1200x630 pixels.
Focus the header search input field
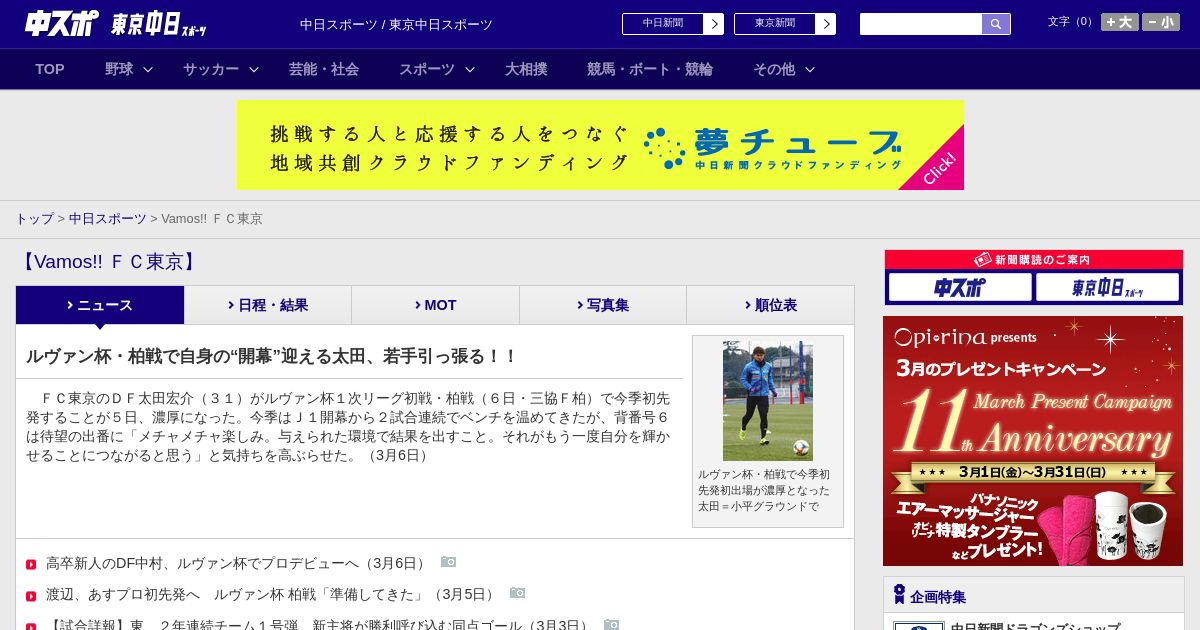pos(921,24)
